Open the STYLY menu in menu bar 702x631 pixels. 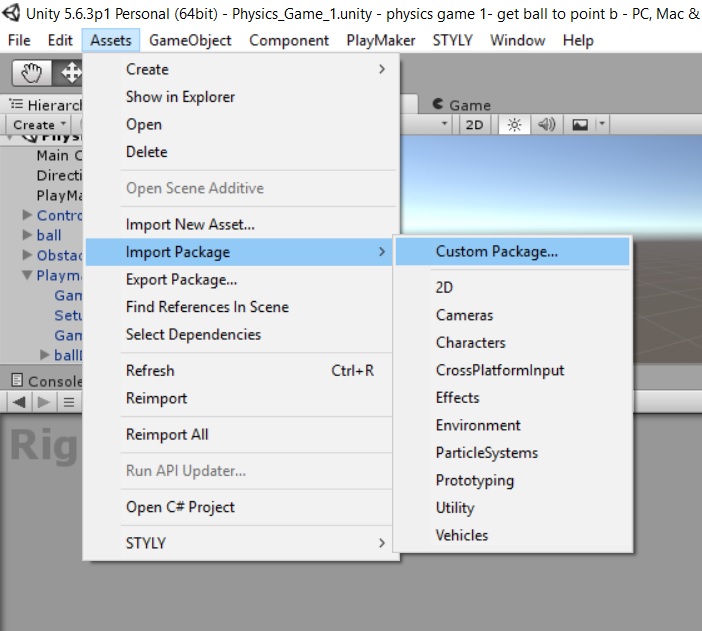pyautogui.click(x=453, y=40)
